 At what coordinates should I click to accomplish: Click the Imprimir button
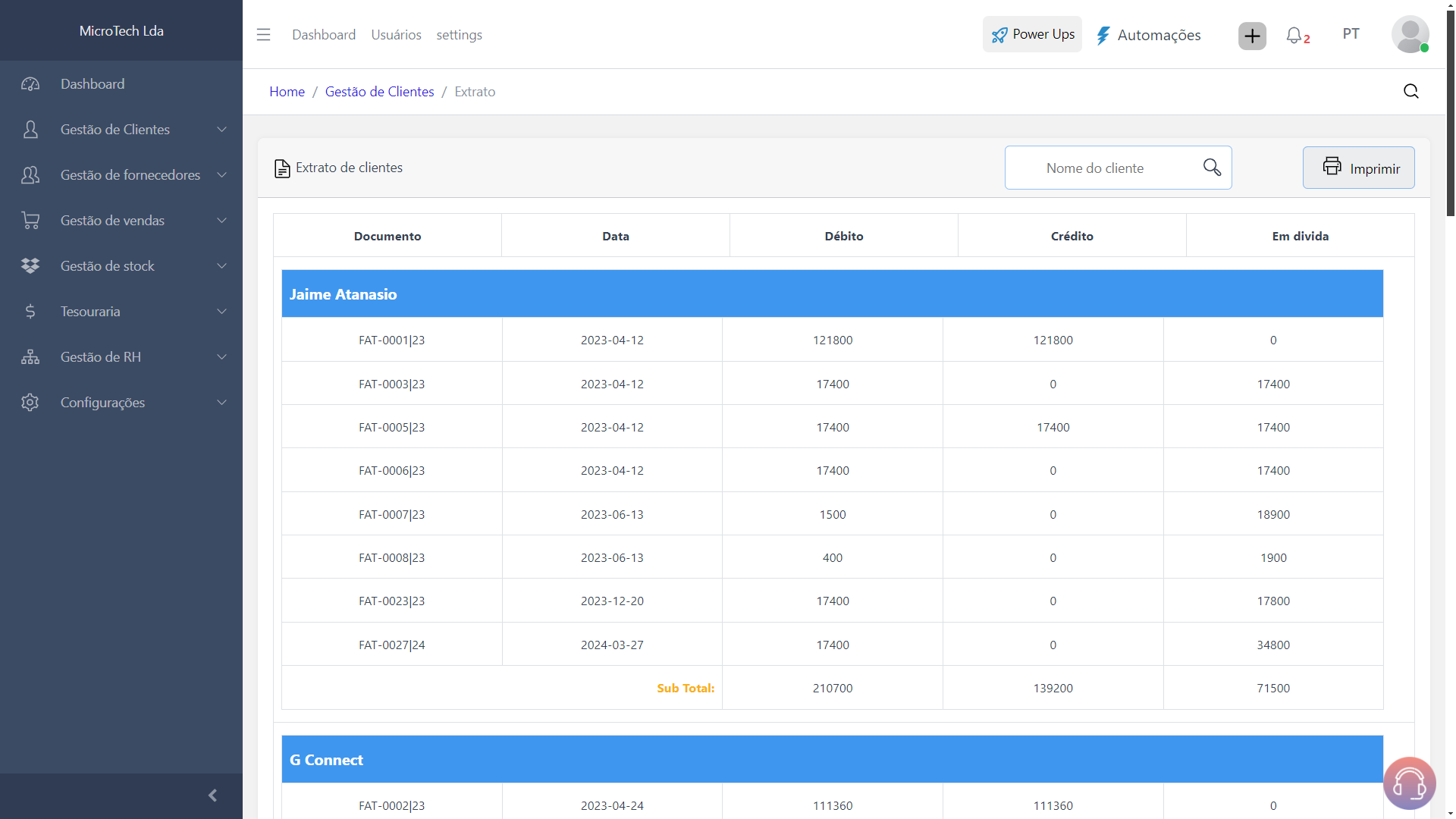1358,168
